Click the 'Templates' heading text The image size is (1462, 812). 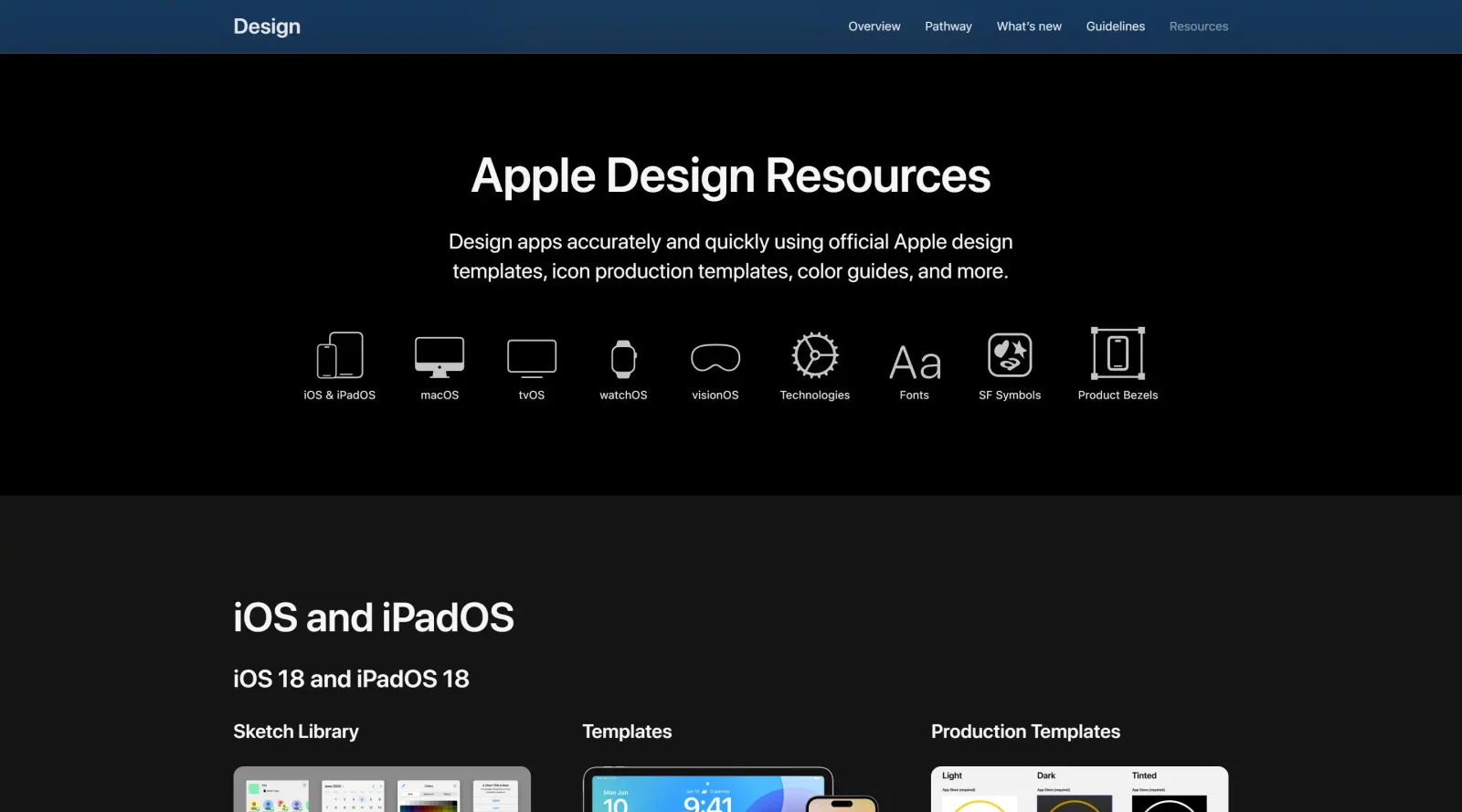(627, 732)
